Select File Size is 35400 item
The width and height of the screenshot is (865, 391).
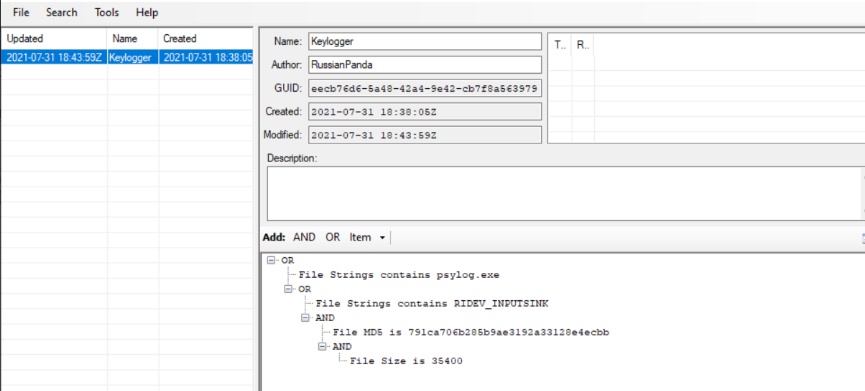[406, 361]
